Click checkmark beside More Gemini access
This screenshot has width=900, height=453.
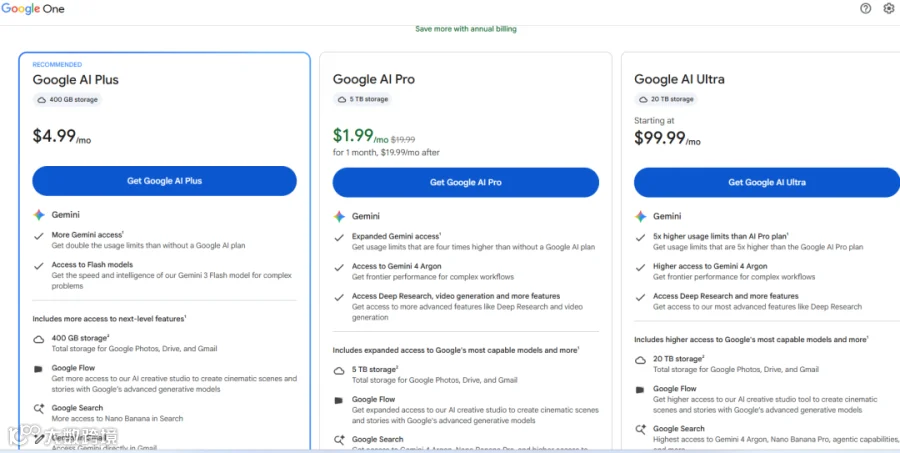click(x=38, y=235)
